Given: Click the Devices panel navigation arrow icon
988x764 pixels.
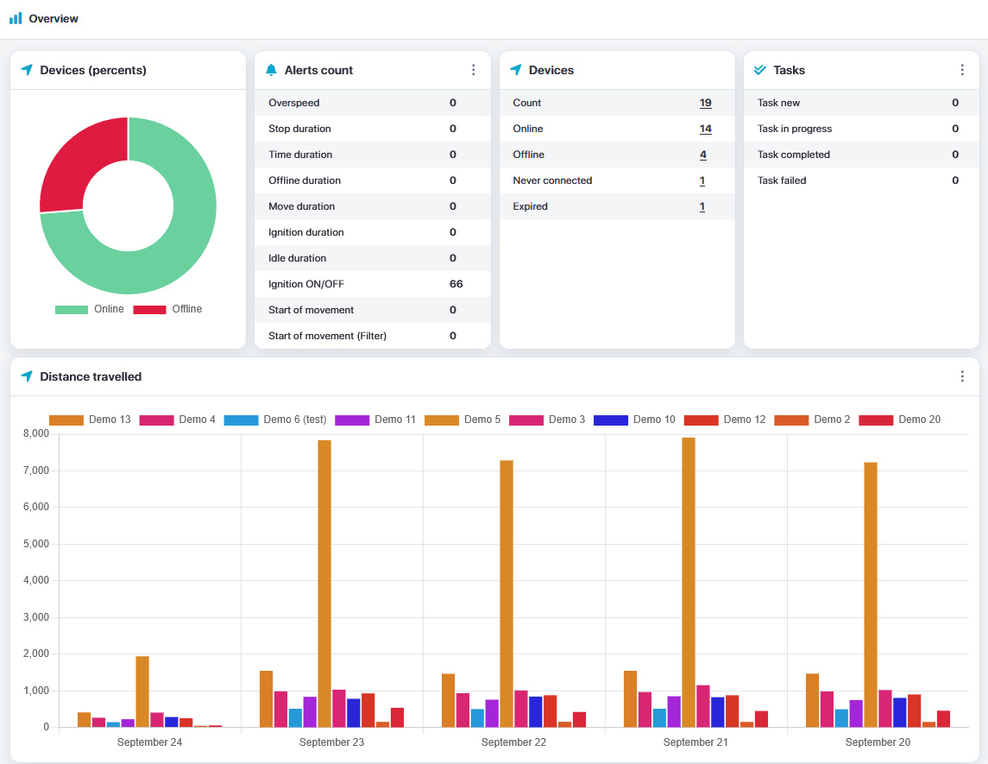Looking at the screenshot, I should coord(516,70).
